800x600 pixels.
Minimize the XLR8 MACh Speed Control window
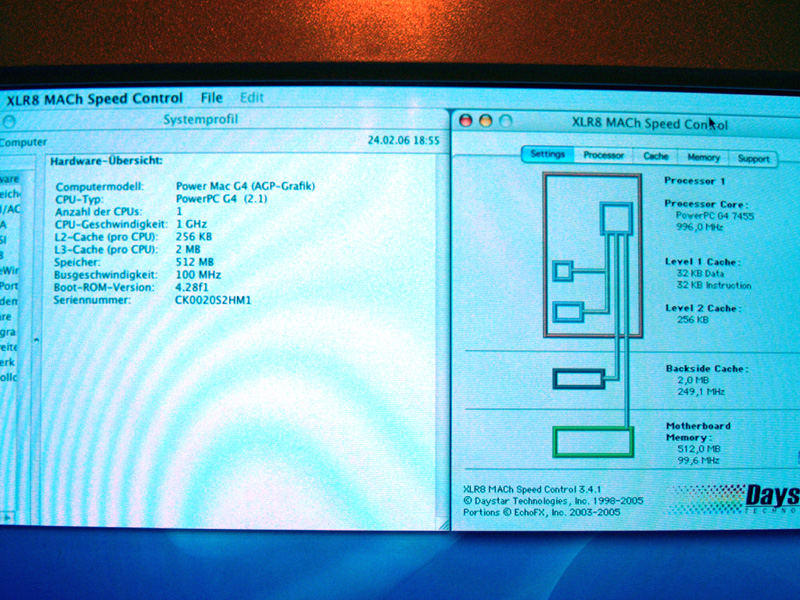tap(486, 121)
